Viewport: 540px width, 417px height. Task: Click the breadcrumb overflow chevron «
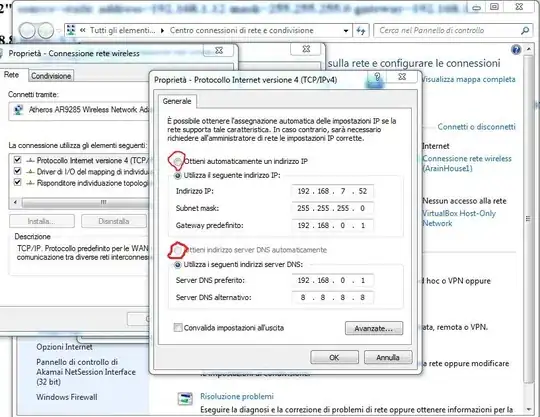83,30
